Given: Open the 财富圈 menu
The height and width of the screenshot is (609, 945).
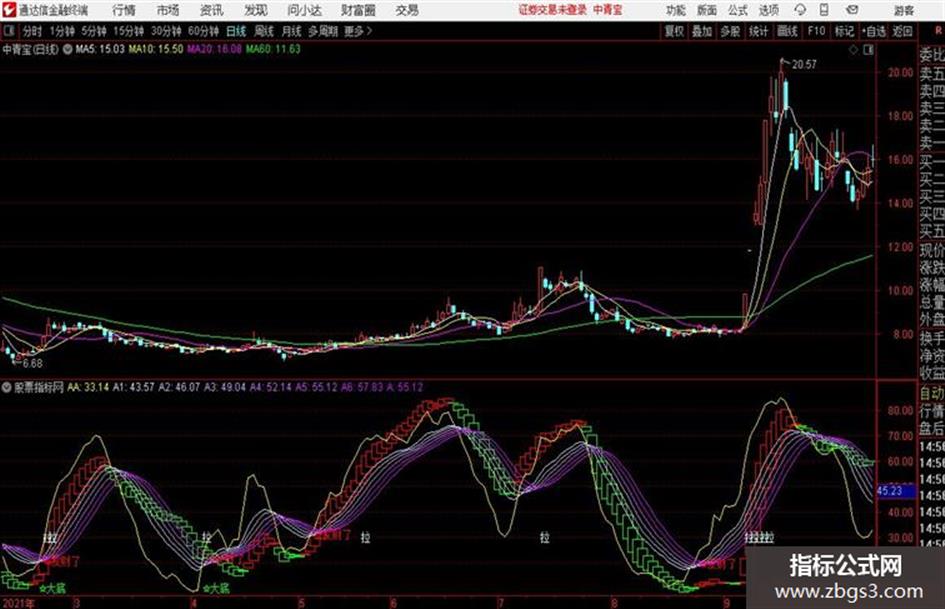Looking at the screenshot, I should click(x=358, y=10).
